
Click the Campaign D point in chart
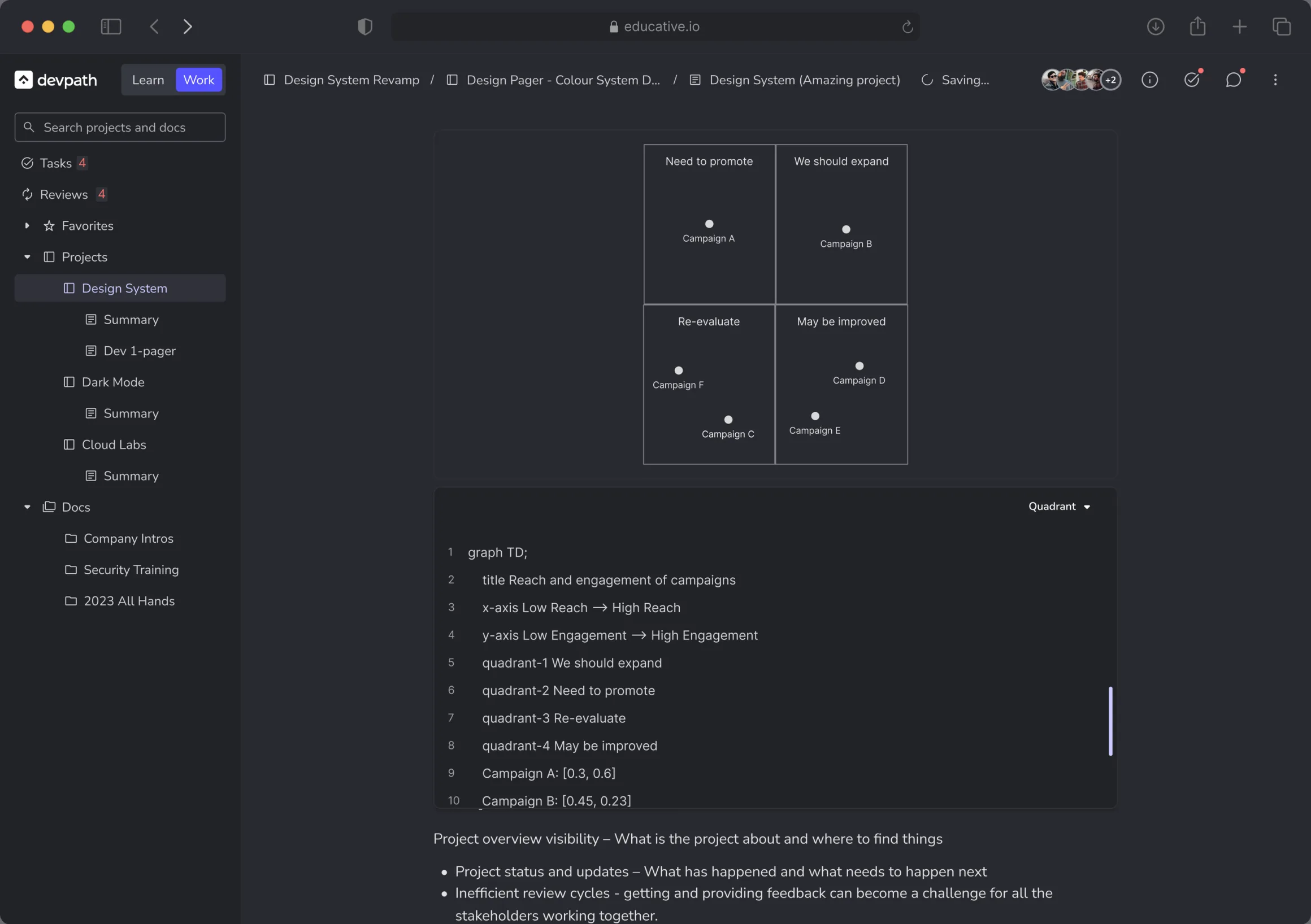(x=859, y=366)
